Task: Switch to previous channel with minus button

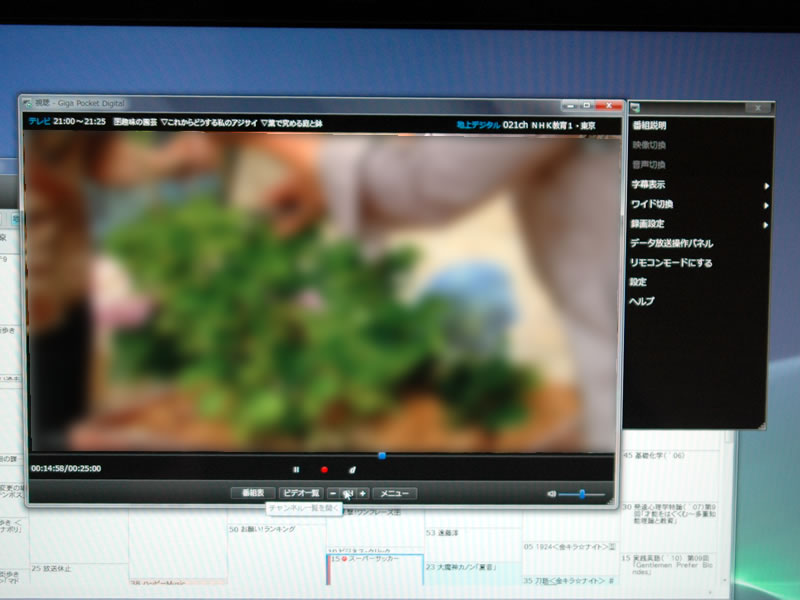Action: click(x=333, y=493)
